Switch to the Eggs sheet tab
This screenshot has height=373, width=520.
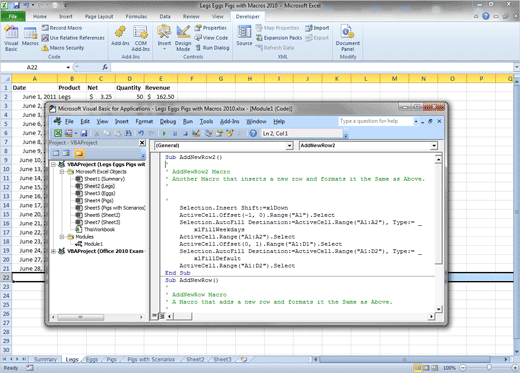click(x=92, y=359)
